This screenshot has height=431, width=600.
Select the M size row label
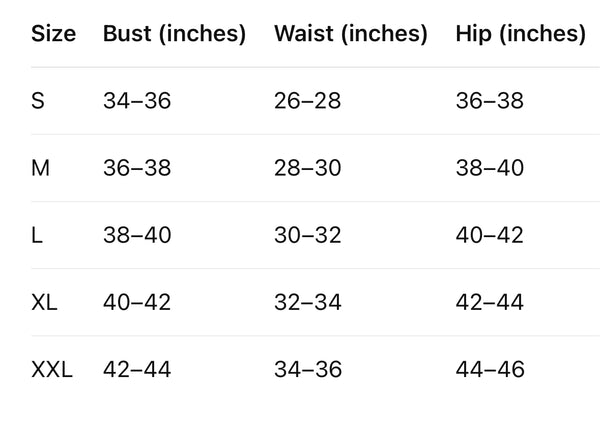pos(40,168)
